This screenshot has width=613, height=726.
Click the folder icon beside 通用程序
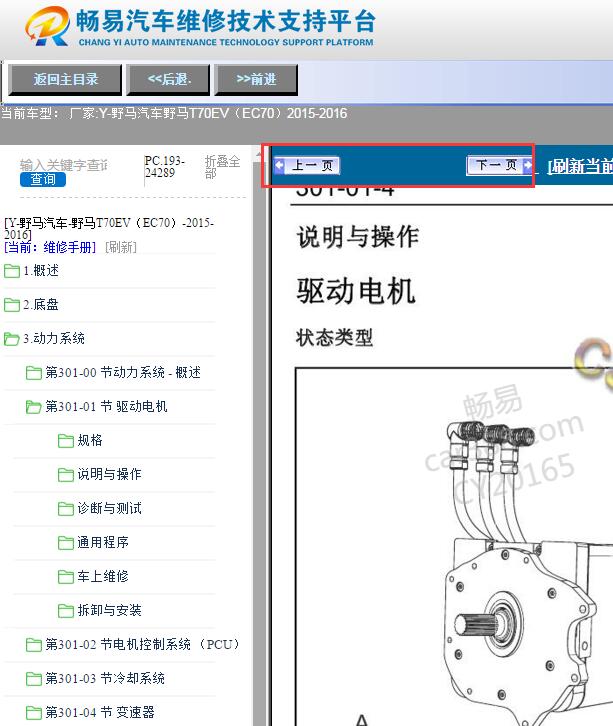point(66,543)
